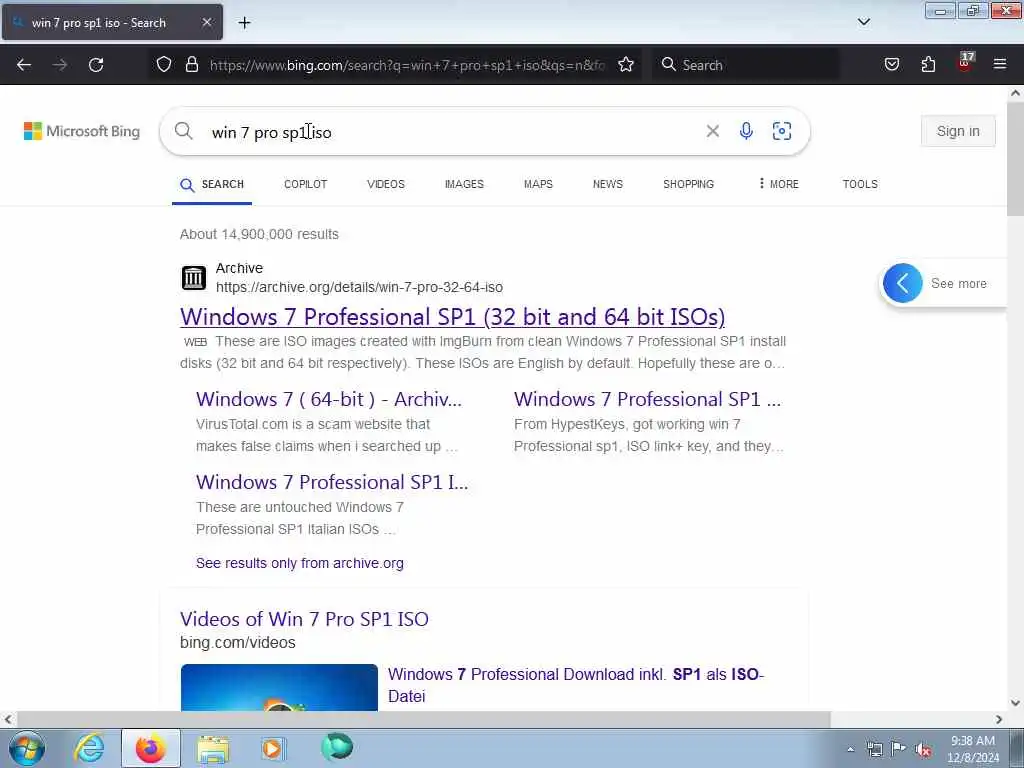Image resolution: width=1024 pixels, height=768 pixels.
Task: Open the extension icon with 17 badge
Action: click(x=965, y=63)
